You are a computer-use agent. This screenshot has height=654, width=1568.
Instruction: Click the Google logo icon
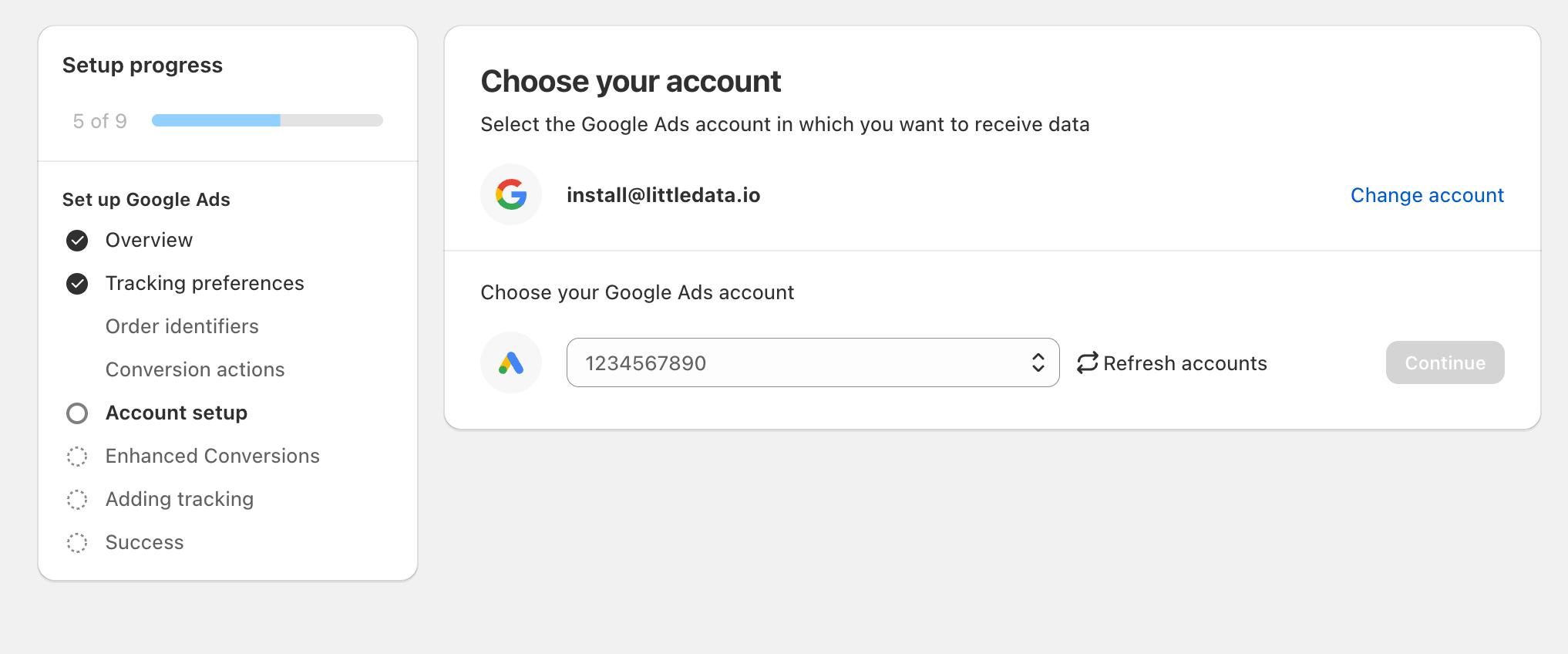click(x=511, y=194)
